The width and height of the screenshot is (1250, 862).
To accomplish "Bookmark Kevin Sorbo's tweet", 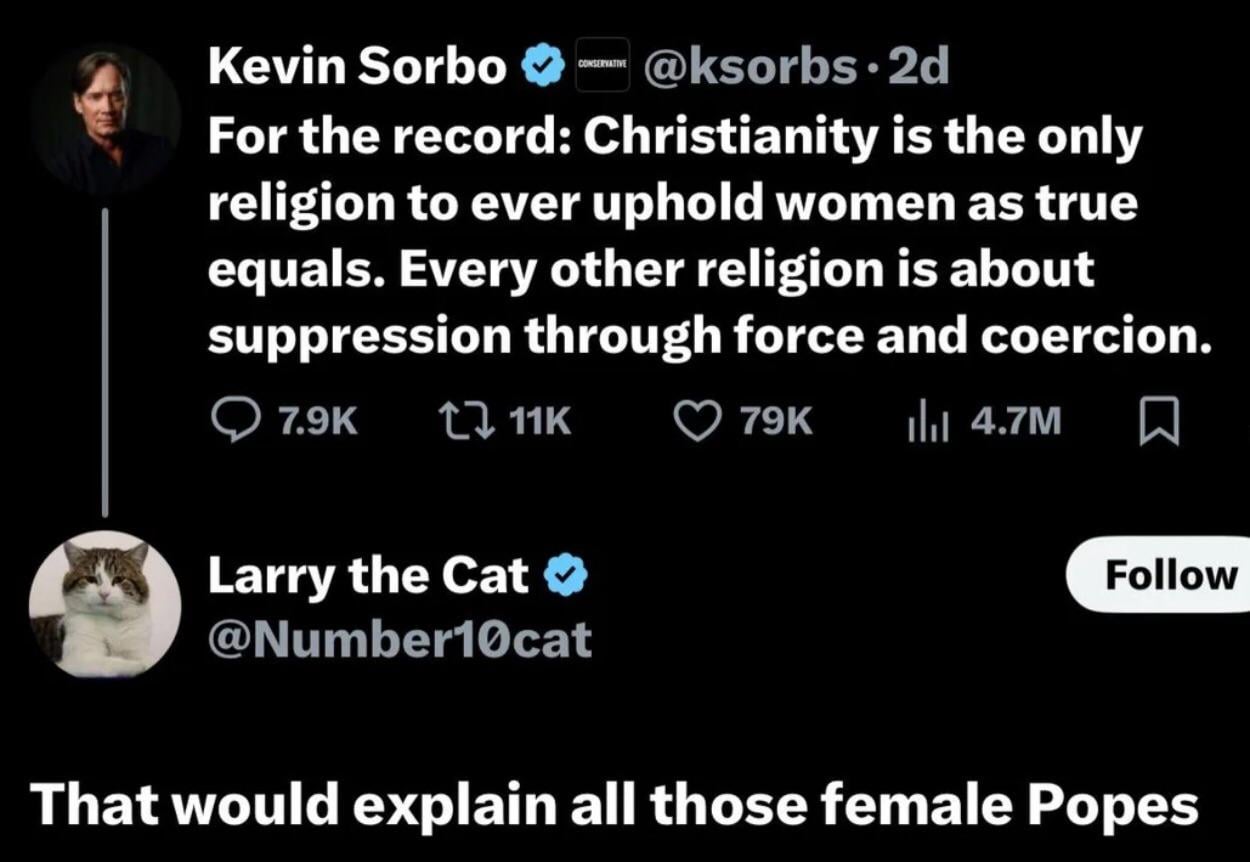I will click(x=1159, y=422).
